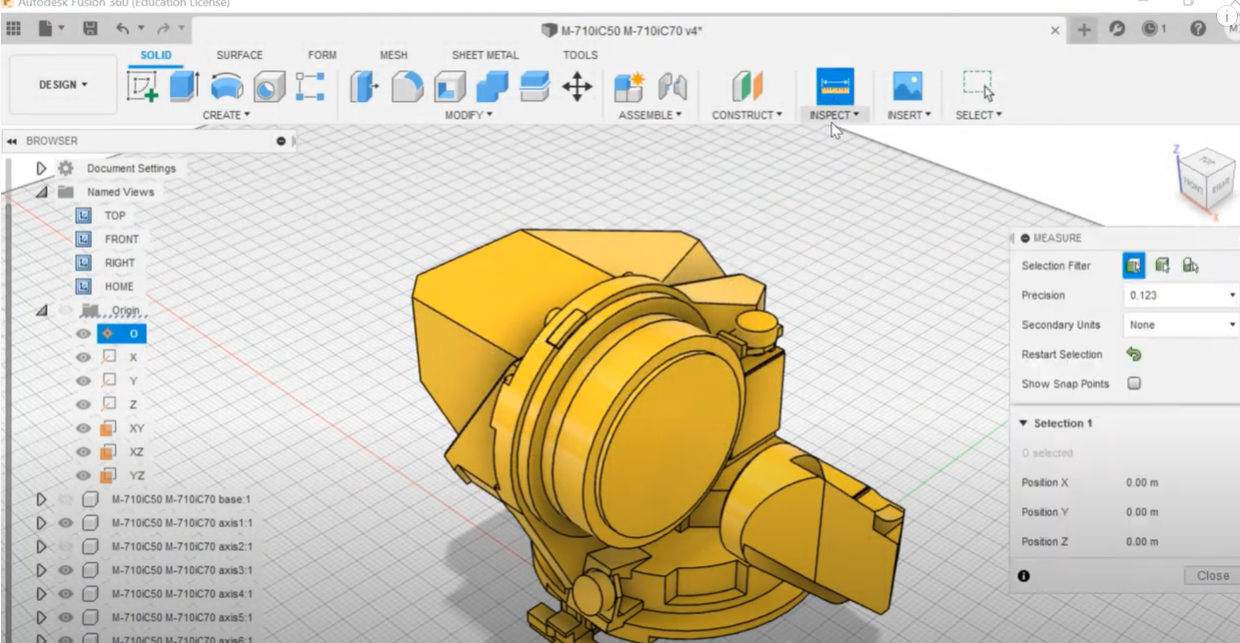
Task: Toggle visibility of YZ plane
Action: coord(84,475)
